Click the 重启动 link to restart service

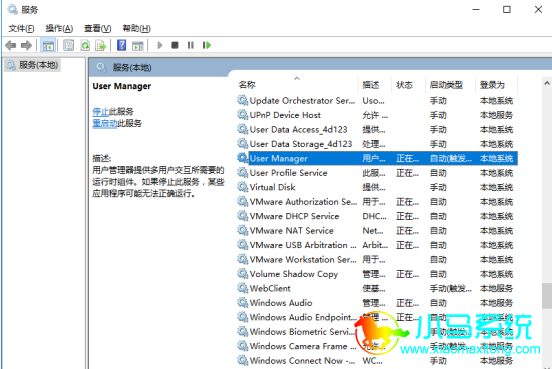(105, 123)
